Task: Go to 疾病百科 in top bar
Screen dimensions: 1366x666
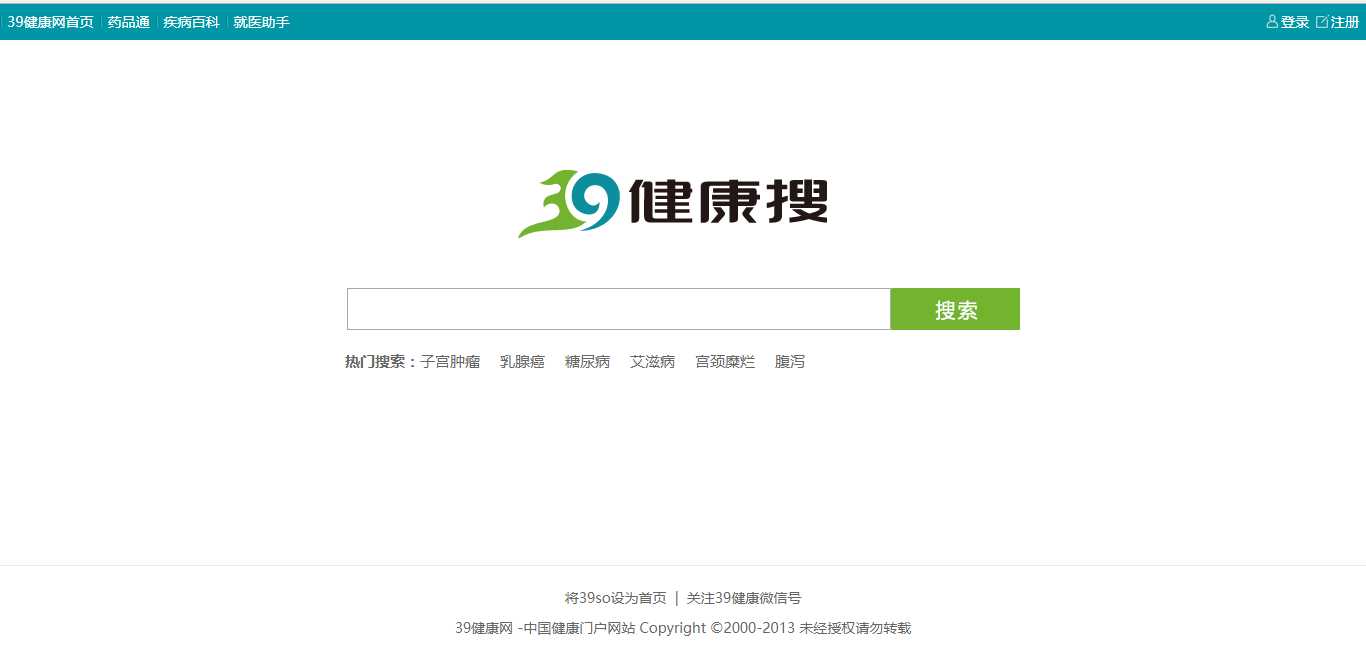Action: click(x=191, y=22)
